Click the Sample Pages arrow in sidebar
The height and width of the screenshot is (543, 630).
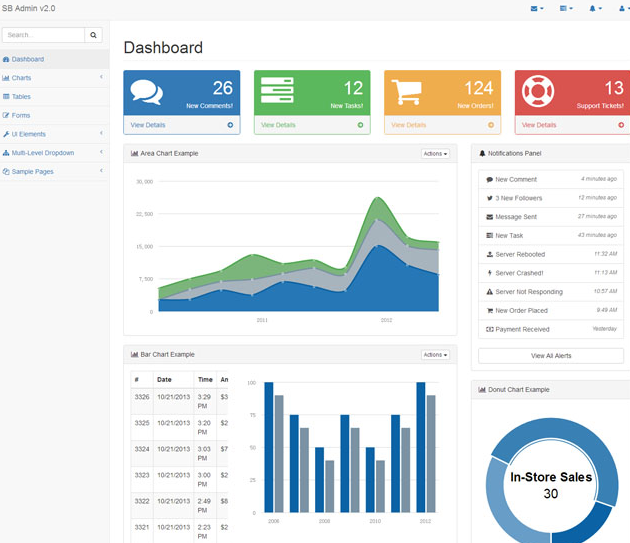coord(101,170)
